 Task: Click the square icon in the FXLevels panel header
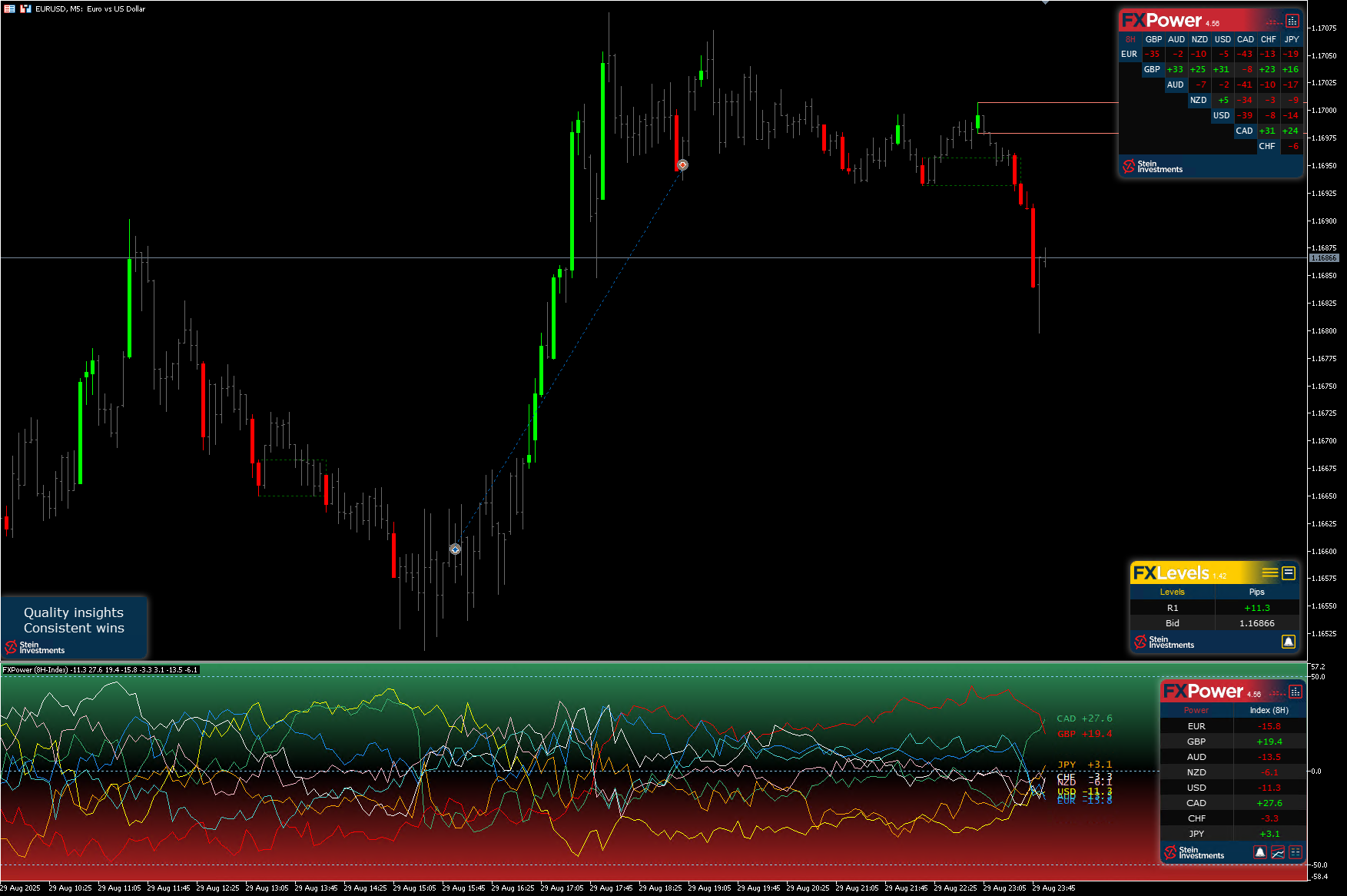click(x=1289, y=573)
